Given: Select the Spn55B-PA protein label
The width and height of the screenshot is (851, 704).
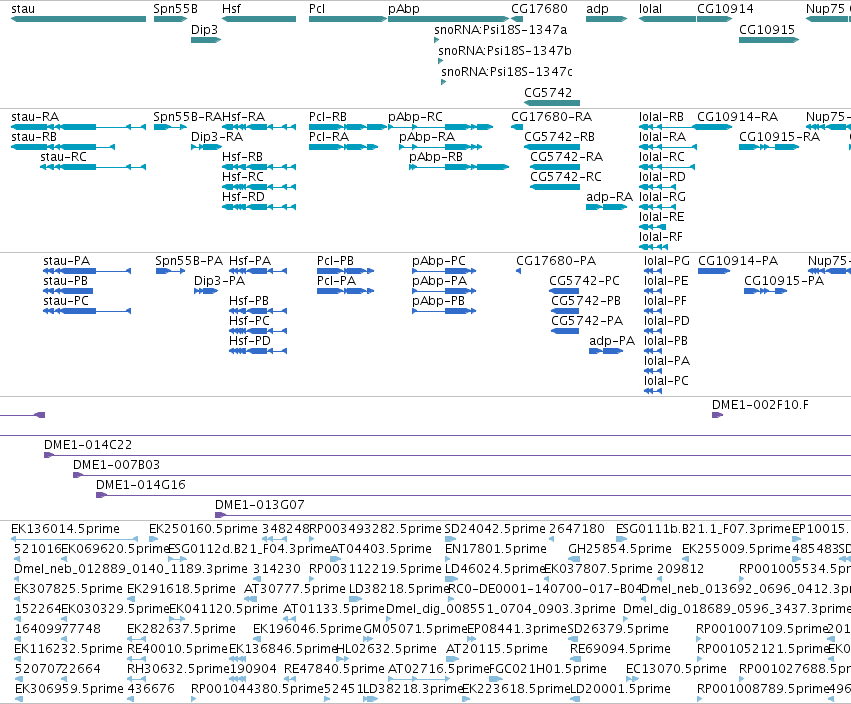Looking at the screenshot, I should click(x=189, y=261).
